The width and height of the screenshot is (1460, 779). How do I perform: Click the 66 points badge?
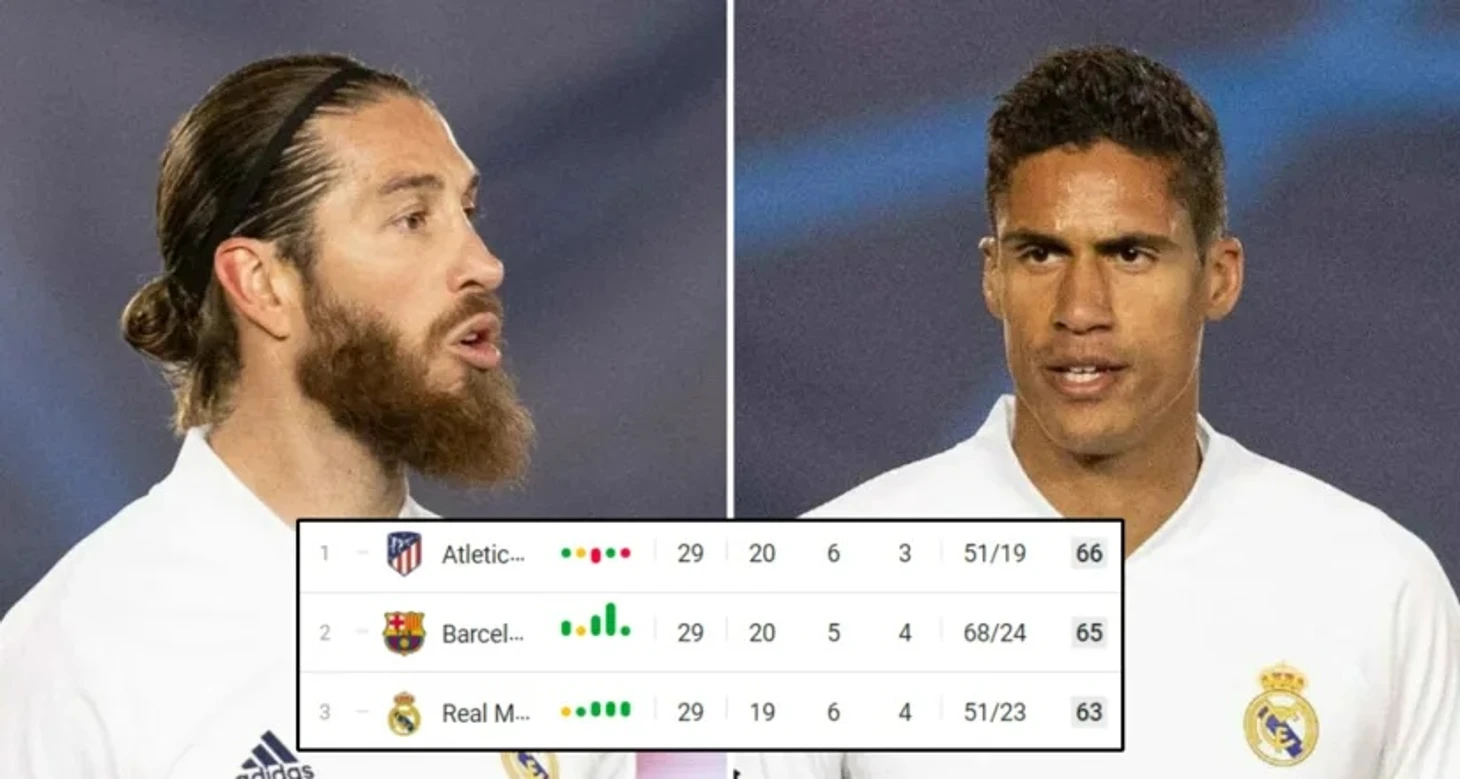(x=1089, y=553)
